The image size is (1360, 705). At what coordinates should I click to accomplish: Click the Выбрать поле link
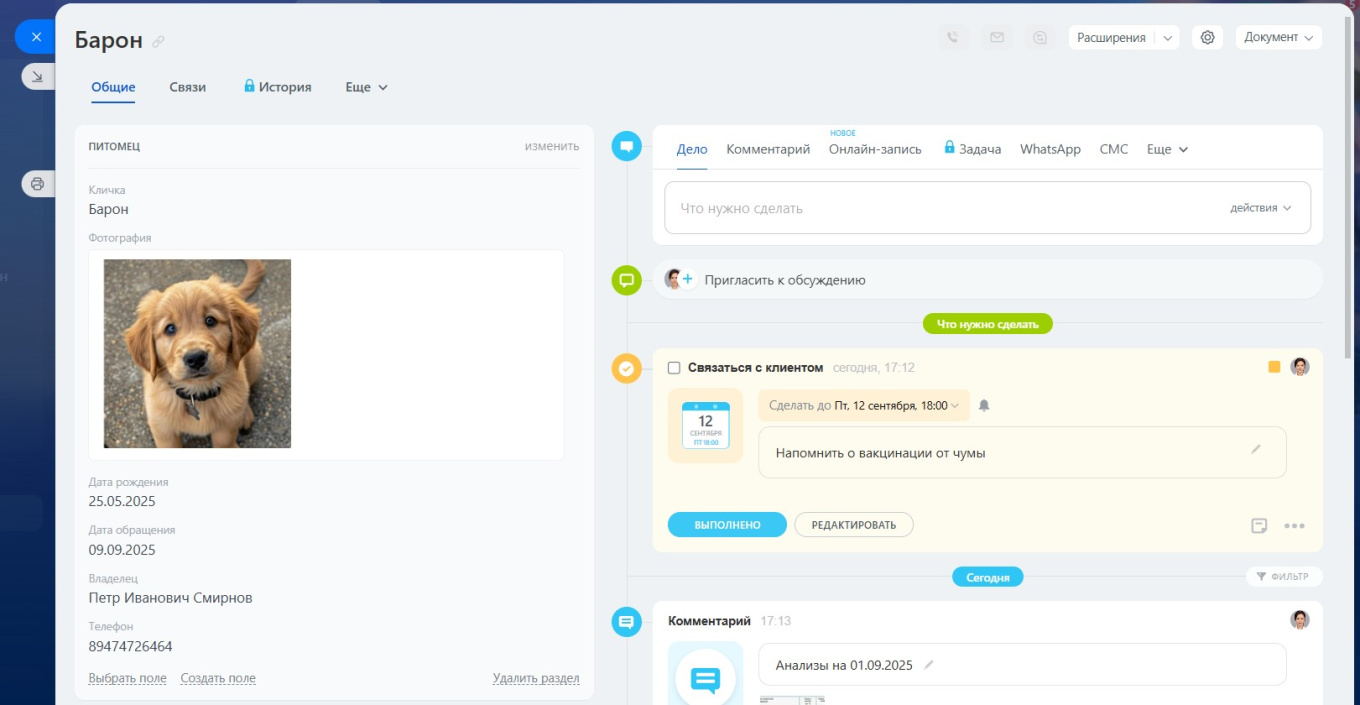point(128,678)
